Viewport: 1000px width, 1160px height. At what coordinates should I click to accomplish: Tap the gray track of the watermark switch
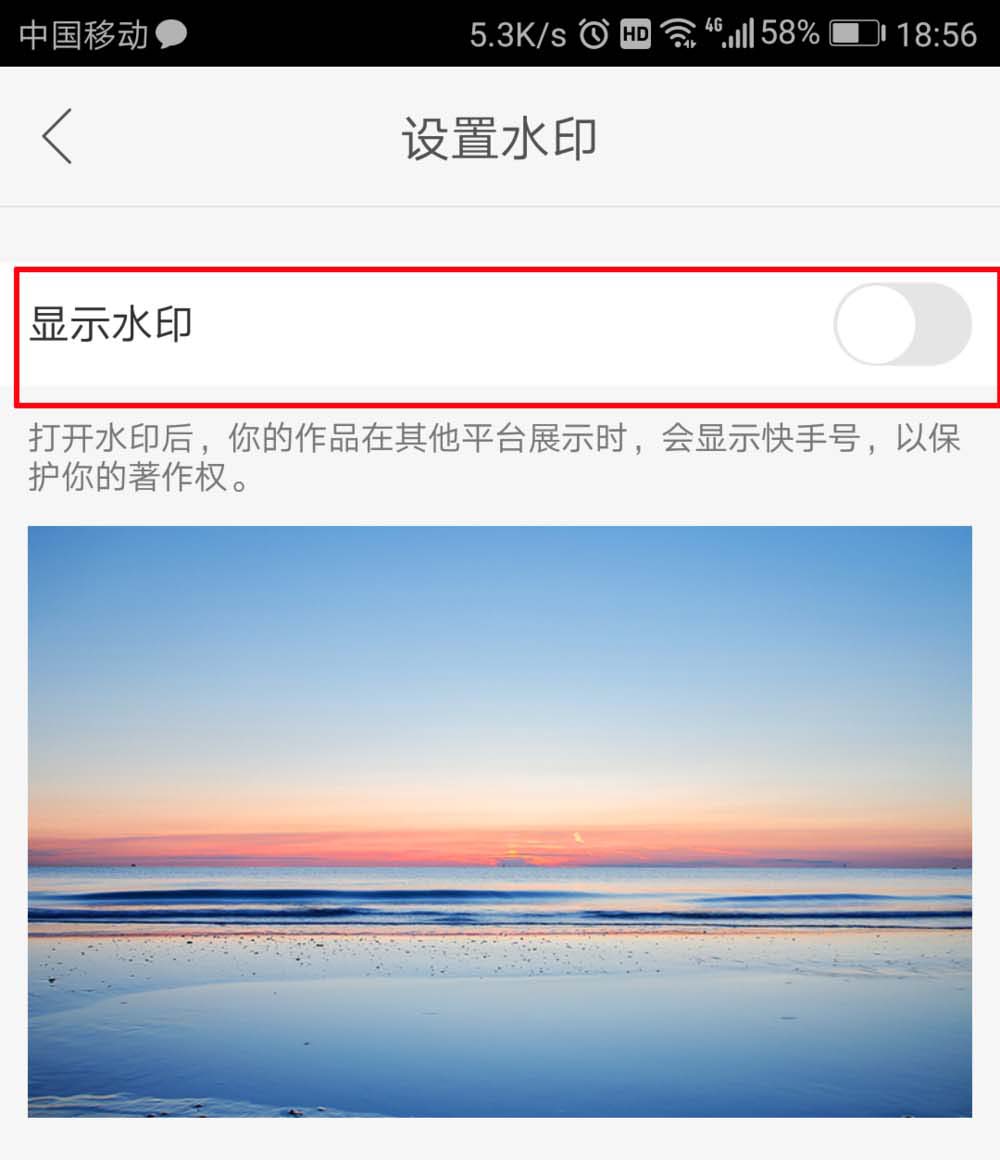pyautogui.click(x=943, y=324)
